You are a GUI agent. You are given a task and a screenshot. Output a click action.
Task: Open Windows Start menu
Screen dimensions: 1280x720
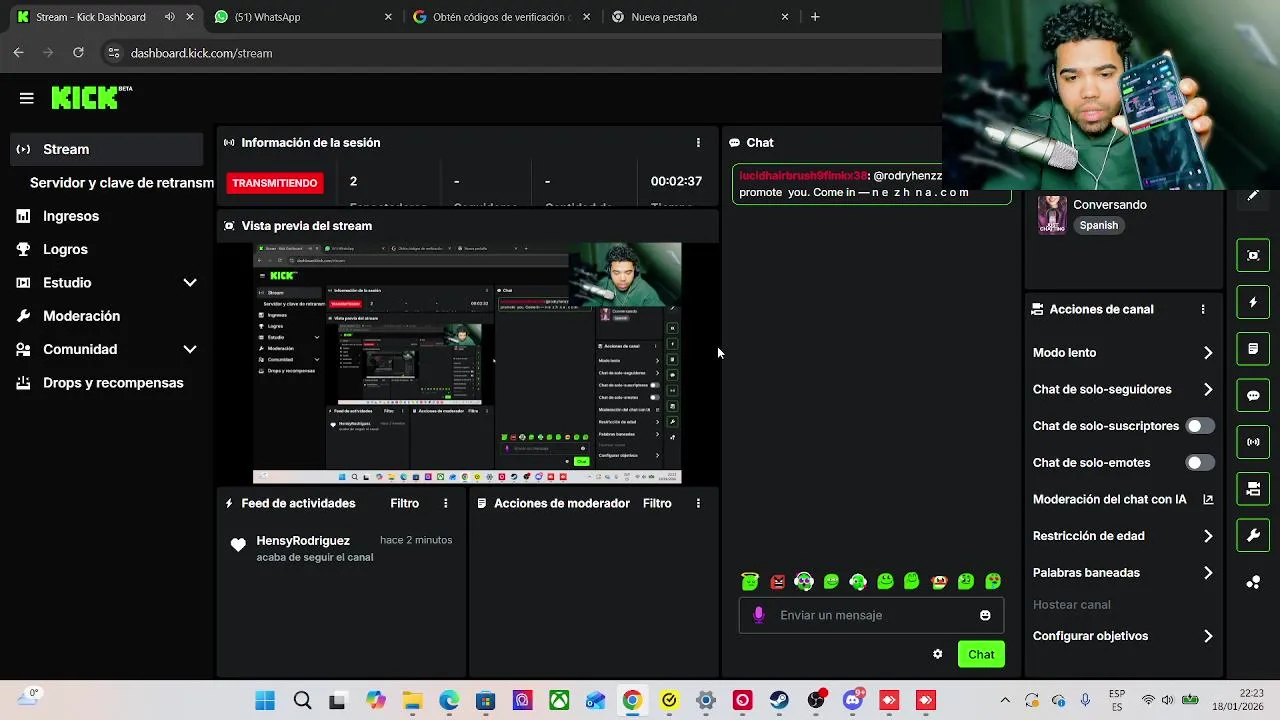point(265,701)
